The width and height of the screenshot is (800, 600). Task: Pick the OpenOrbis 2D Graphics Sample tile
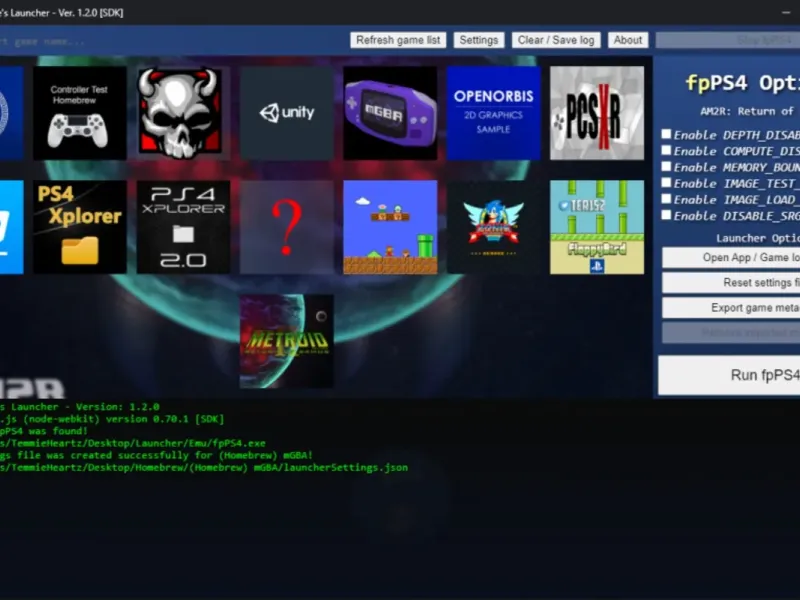pos(493,113)
